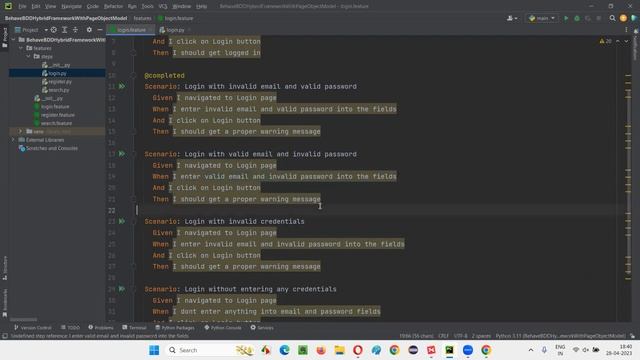Viewport: 640px width, 360px height.
Task: Click the warnings indicator showing 20
Action: (605, 41)
